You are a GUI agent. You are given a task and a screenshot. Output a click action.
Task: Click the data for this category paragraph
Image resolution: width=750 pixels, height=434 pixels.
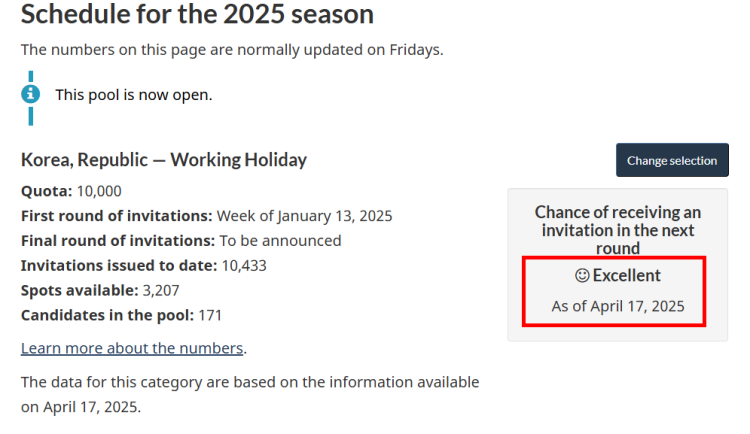click(250, 394)
